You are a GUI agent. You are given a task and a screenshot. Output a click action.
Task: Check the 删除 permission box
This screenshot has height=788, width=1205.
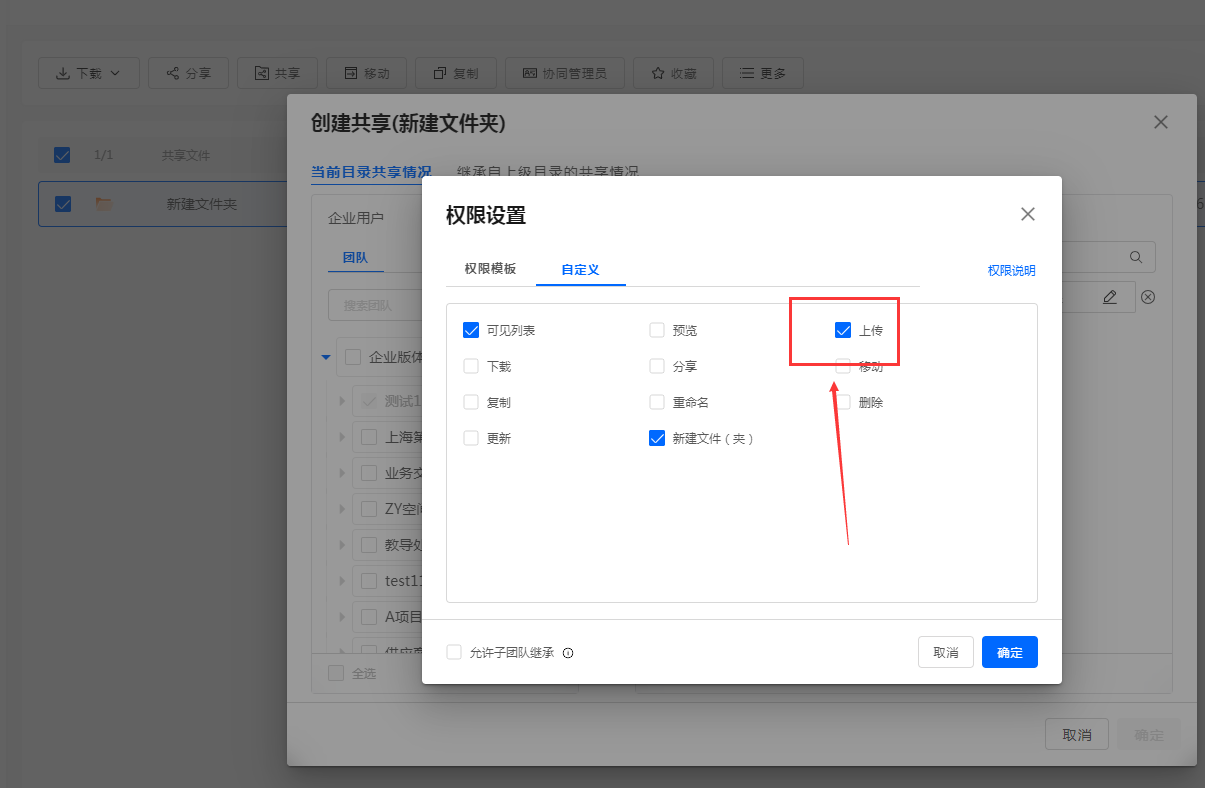click(843, 402)
